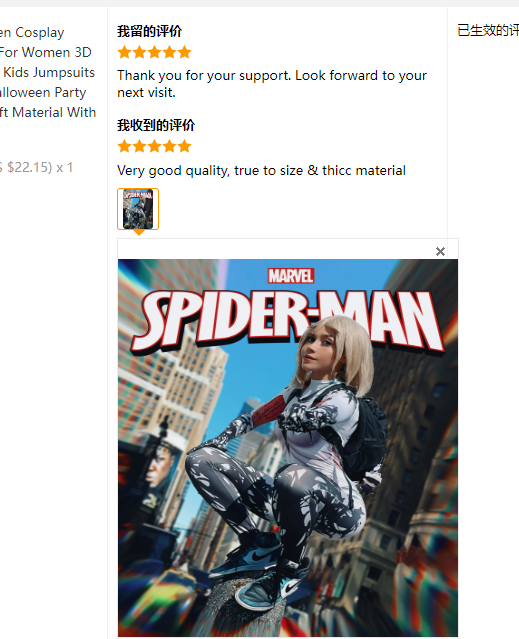The height and width of the screenshot is (639, 519).
Task: Click the last star under 我收到的评价
Action: tap(184, 146)
